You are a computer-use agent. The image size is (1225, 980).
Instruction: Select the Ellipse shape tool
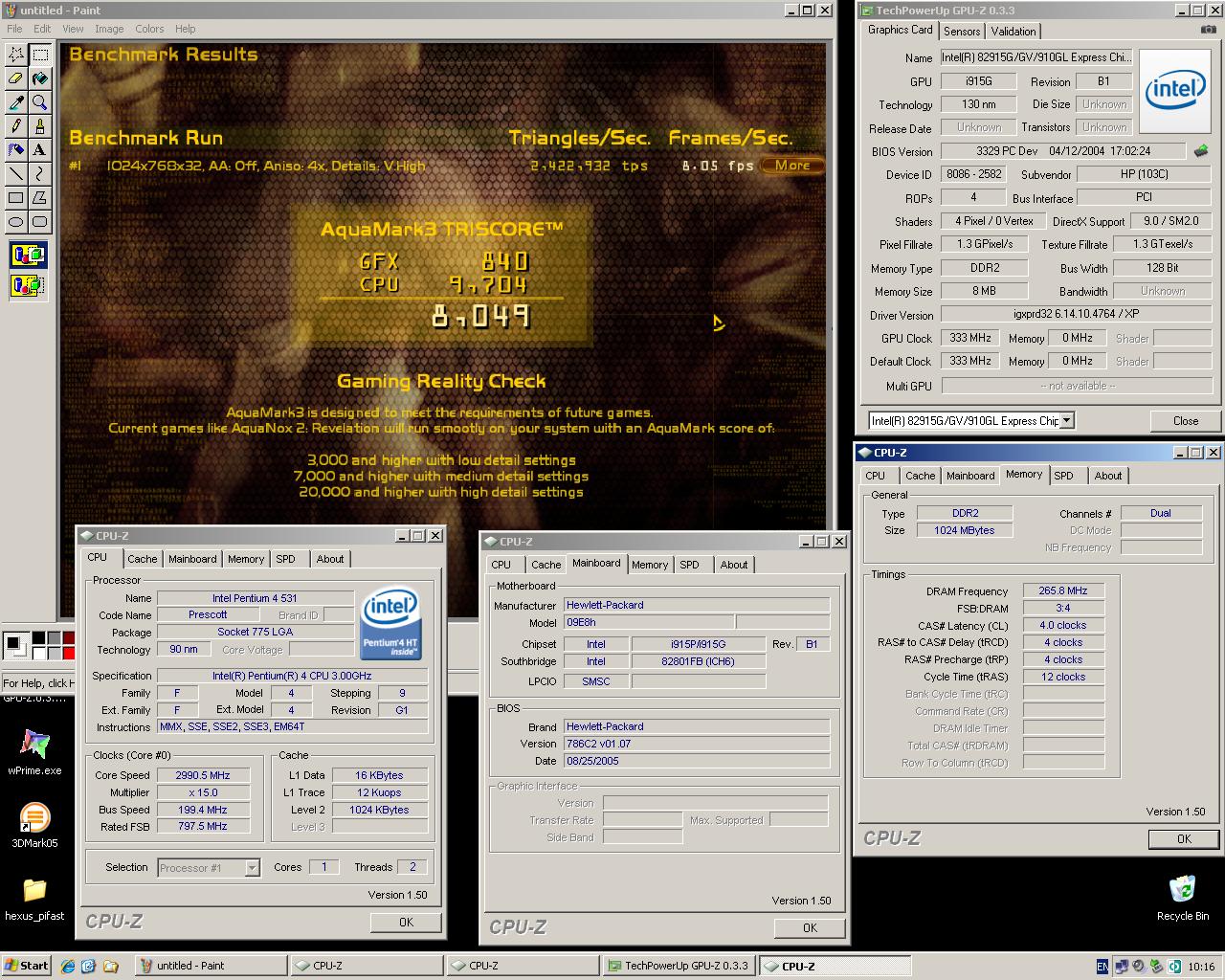[x=16, y=222]
